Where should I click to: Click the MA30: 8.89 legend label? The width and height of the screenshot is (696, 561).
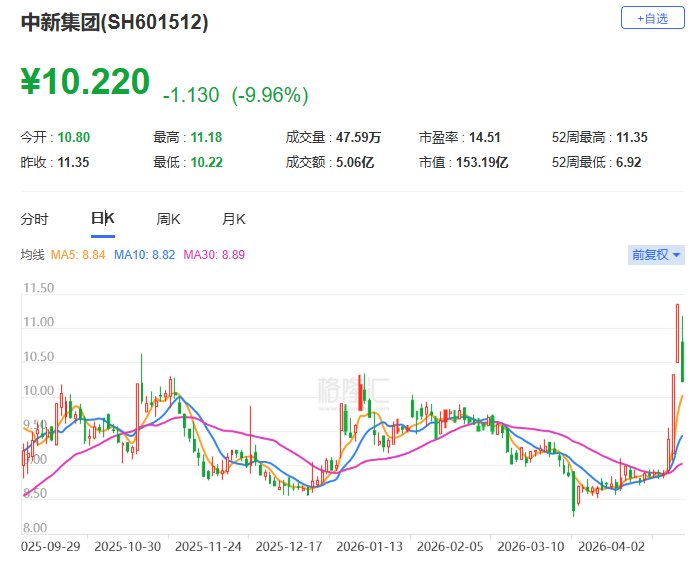(214, 255)
